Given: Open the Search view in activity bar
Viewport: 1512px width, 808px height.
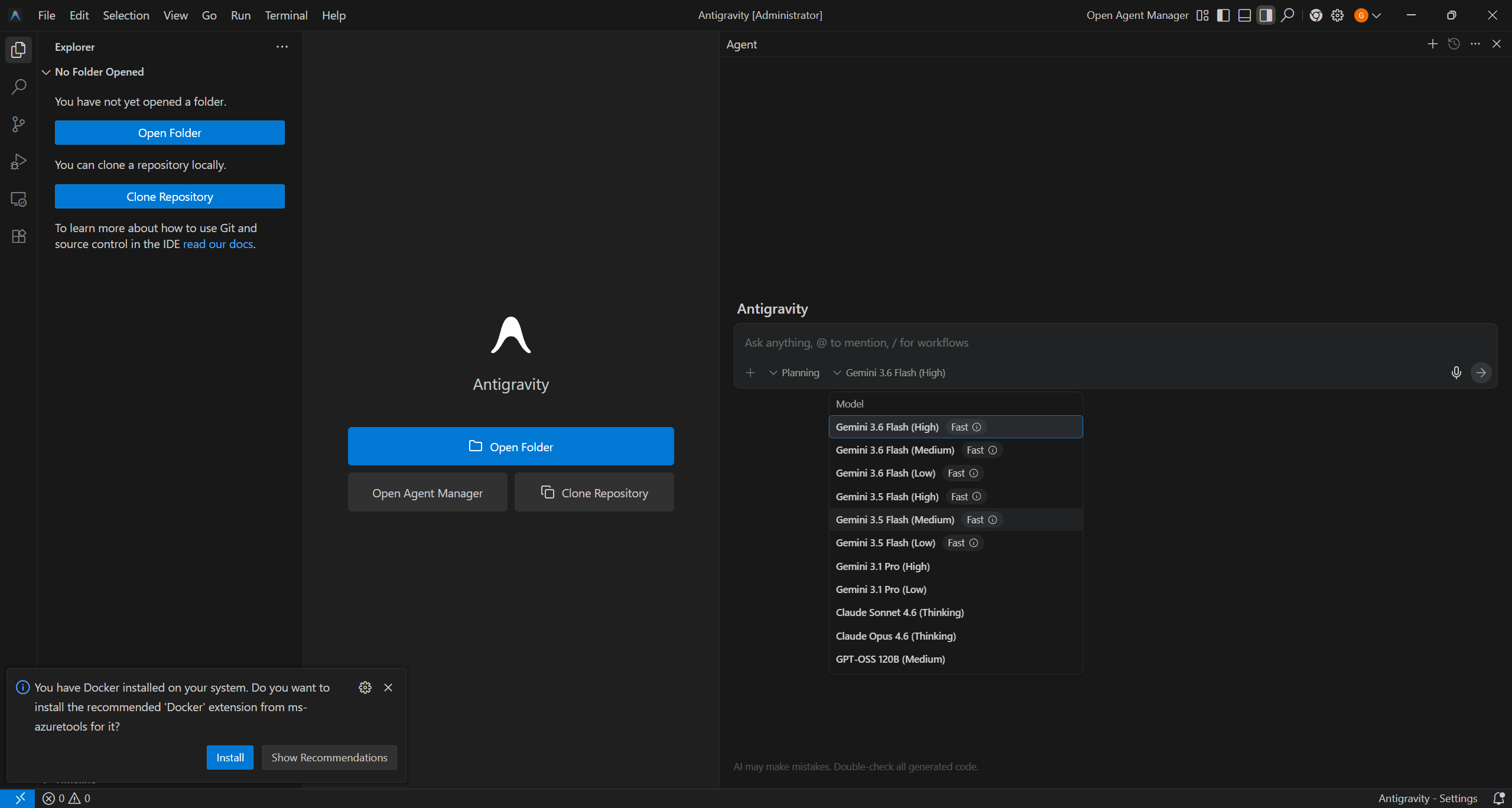Looking at the screenshot, I should [18, 87].
